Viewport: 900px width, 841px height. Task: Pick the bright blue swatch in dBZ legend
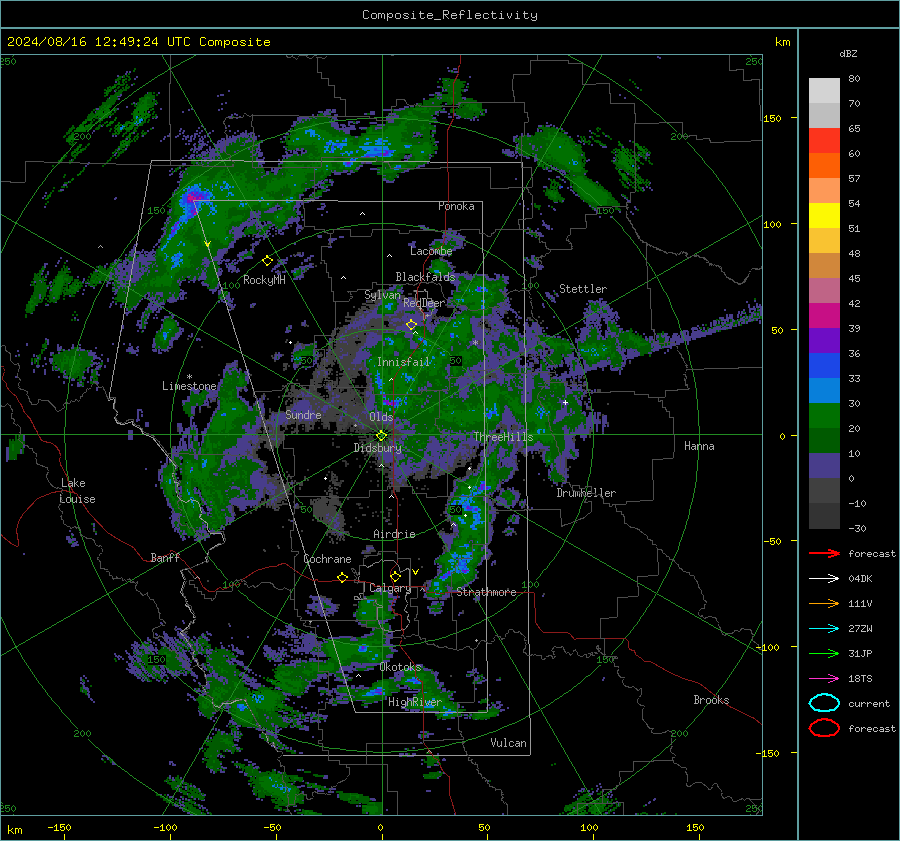click(x=824, y=365)
